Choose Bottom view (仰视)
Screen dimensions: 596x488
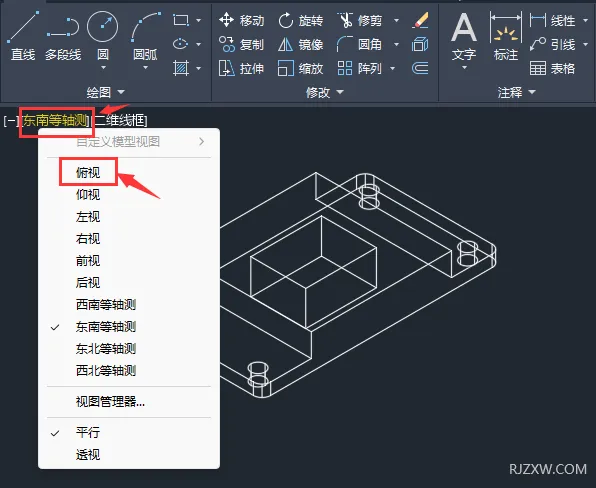pos(129,195)
